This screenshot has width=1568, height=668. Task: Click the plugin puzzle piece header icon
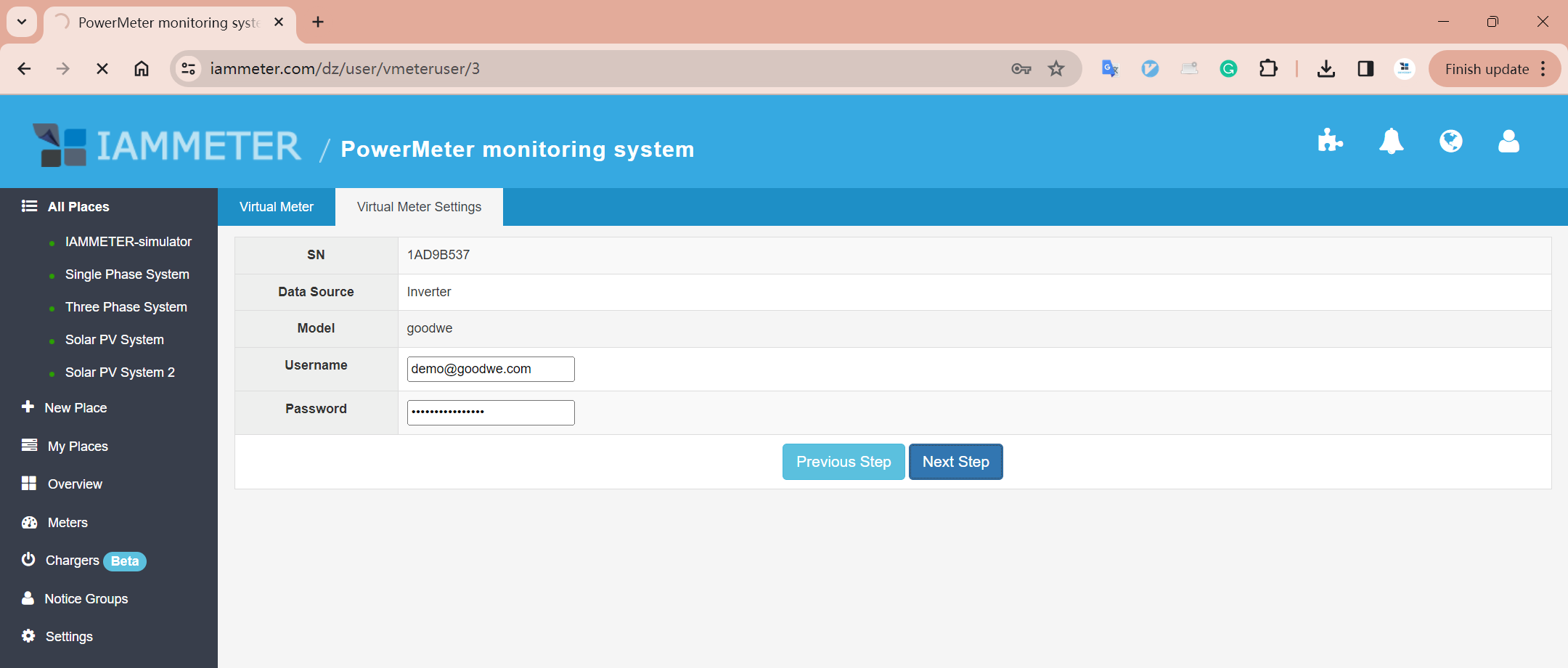pyautogui.click(x=1330, y=141)
